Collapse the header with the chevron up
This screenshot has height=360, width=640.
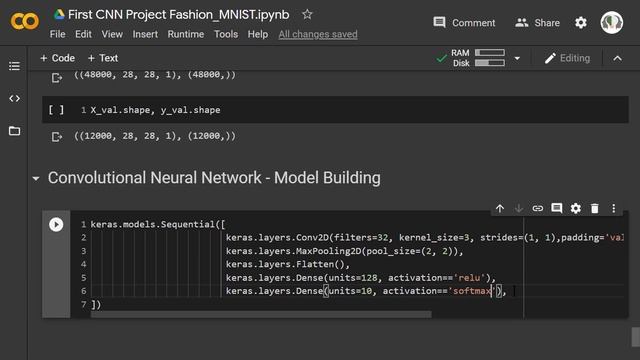click(618, 58)
